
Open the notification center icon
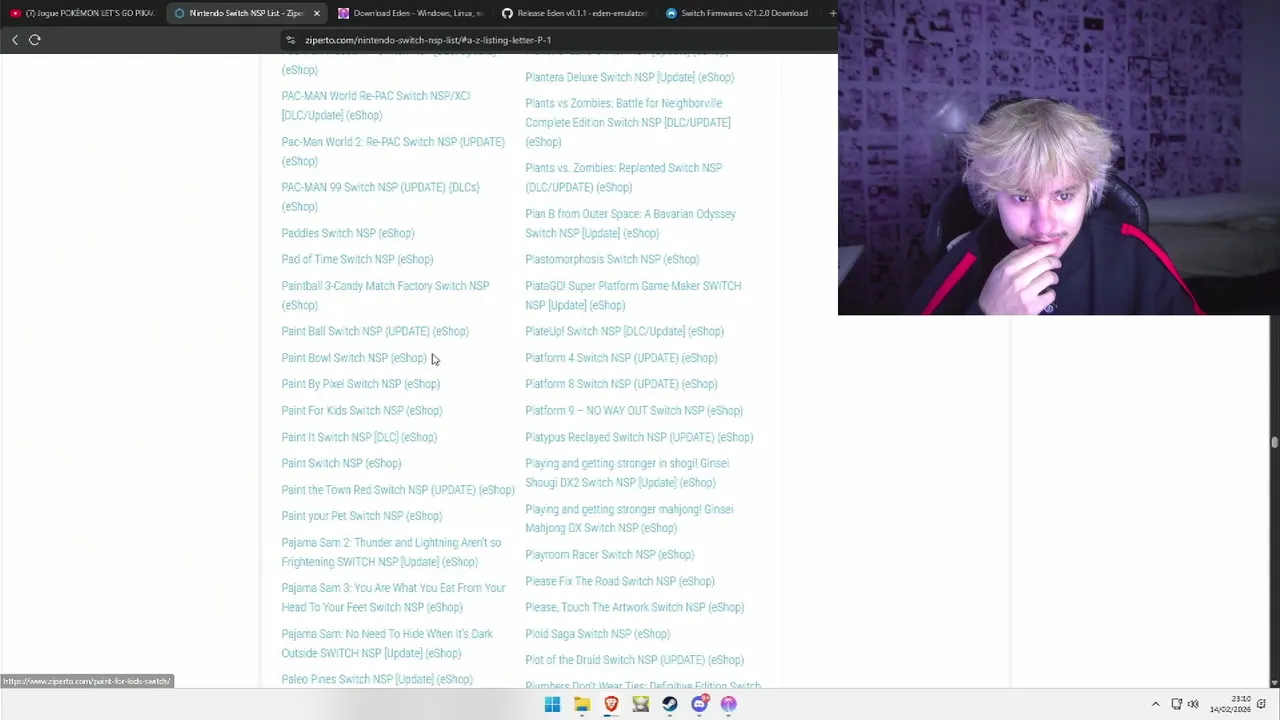pyautogui.click(x=1262, y=704)
